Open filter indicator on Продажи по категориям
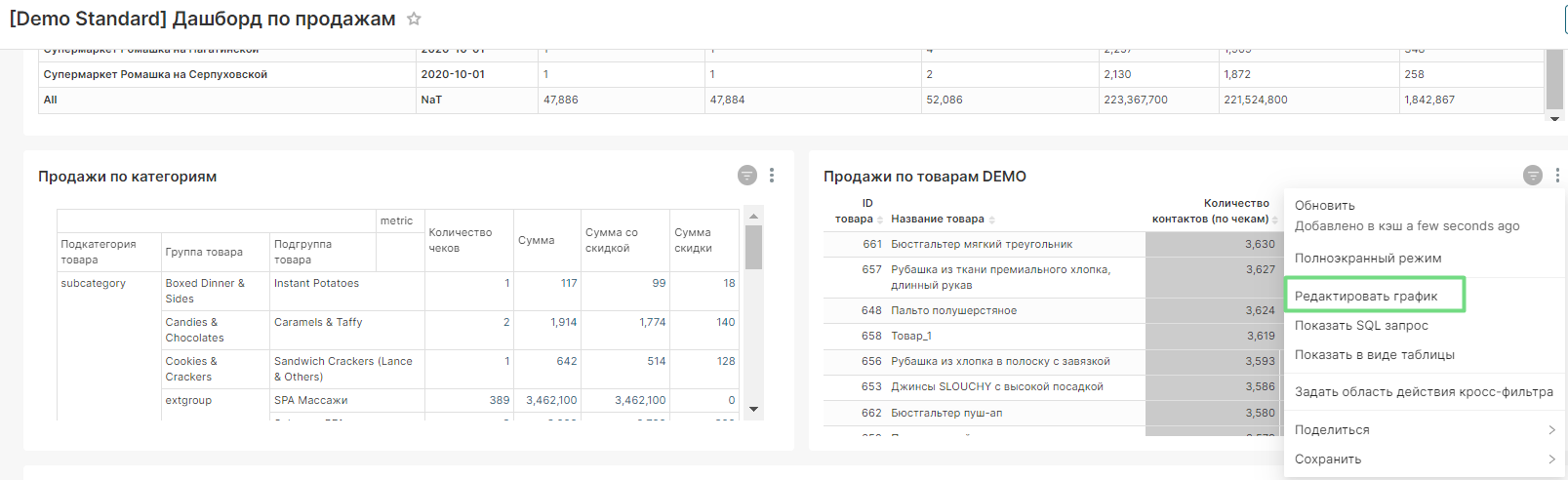1568x480 pixels. 746,176
